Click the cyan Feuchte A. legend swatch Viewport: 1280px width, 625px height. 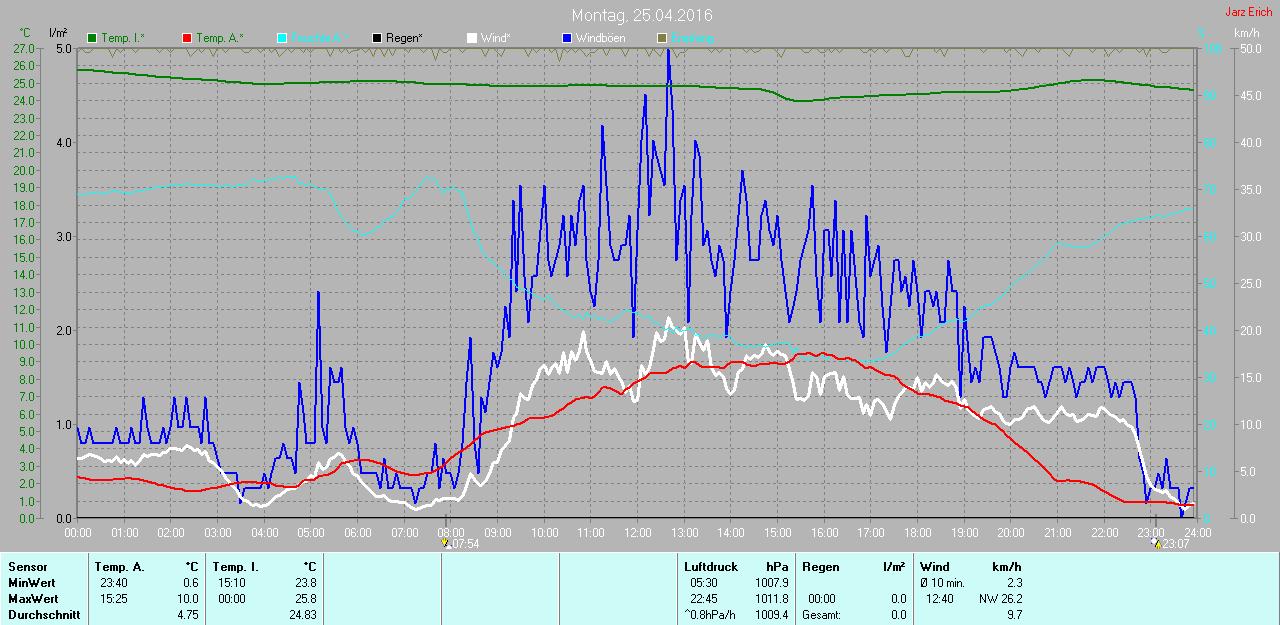(282, 38)
